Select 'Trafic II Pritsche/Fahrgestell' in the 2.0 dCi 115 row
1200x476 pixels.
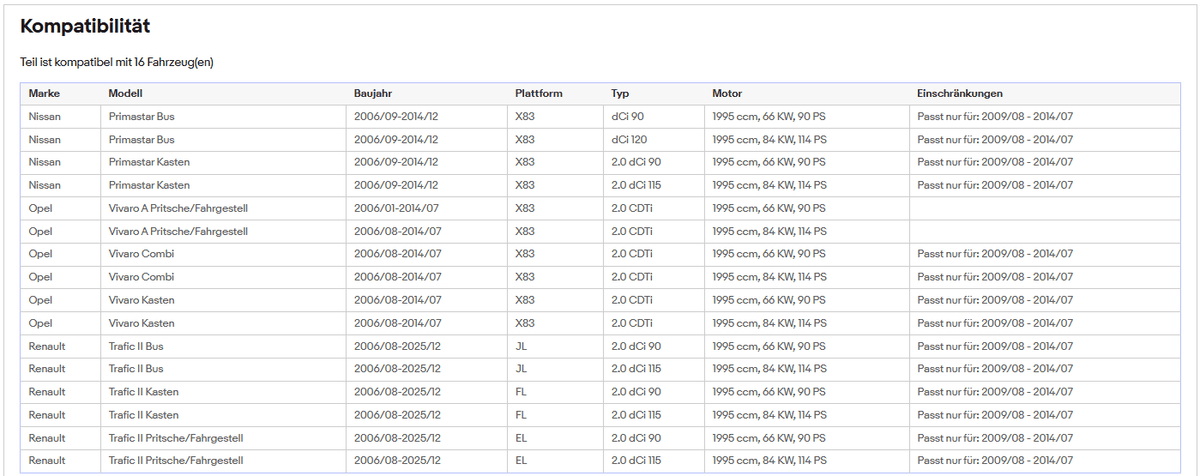(x=176, y=461)
